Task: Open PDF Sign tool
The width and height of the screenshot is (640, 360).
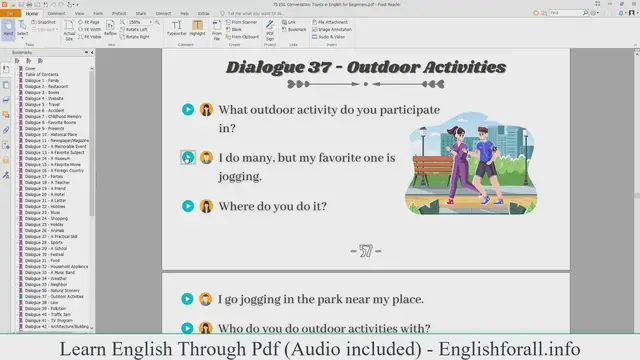Action: coord(270,30)
